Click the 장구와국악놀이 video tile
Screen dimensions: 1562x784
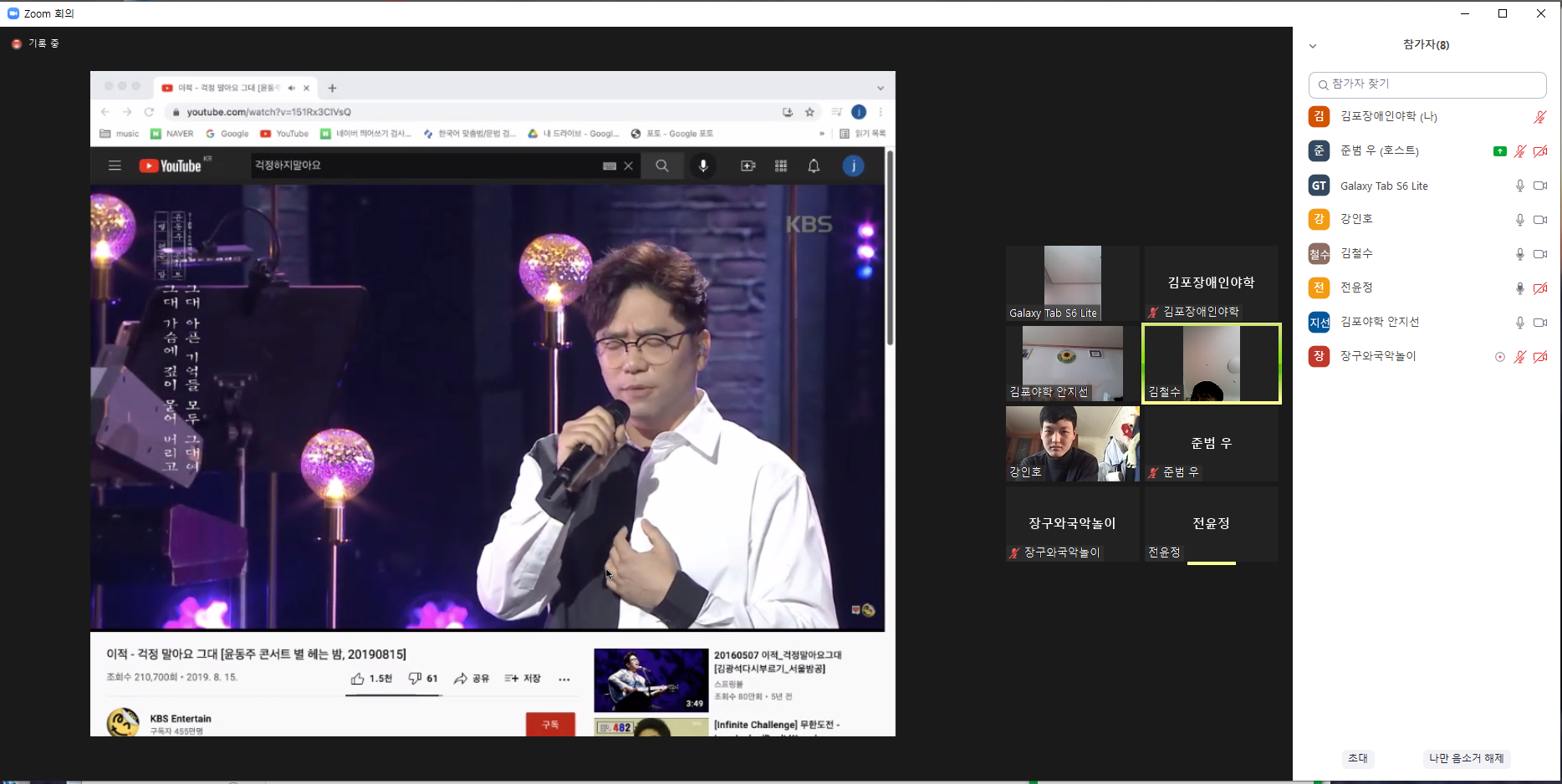[1073, 524]
